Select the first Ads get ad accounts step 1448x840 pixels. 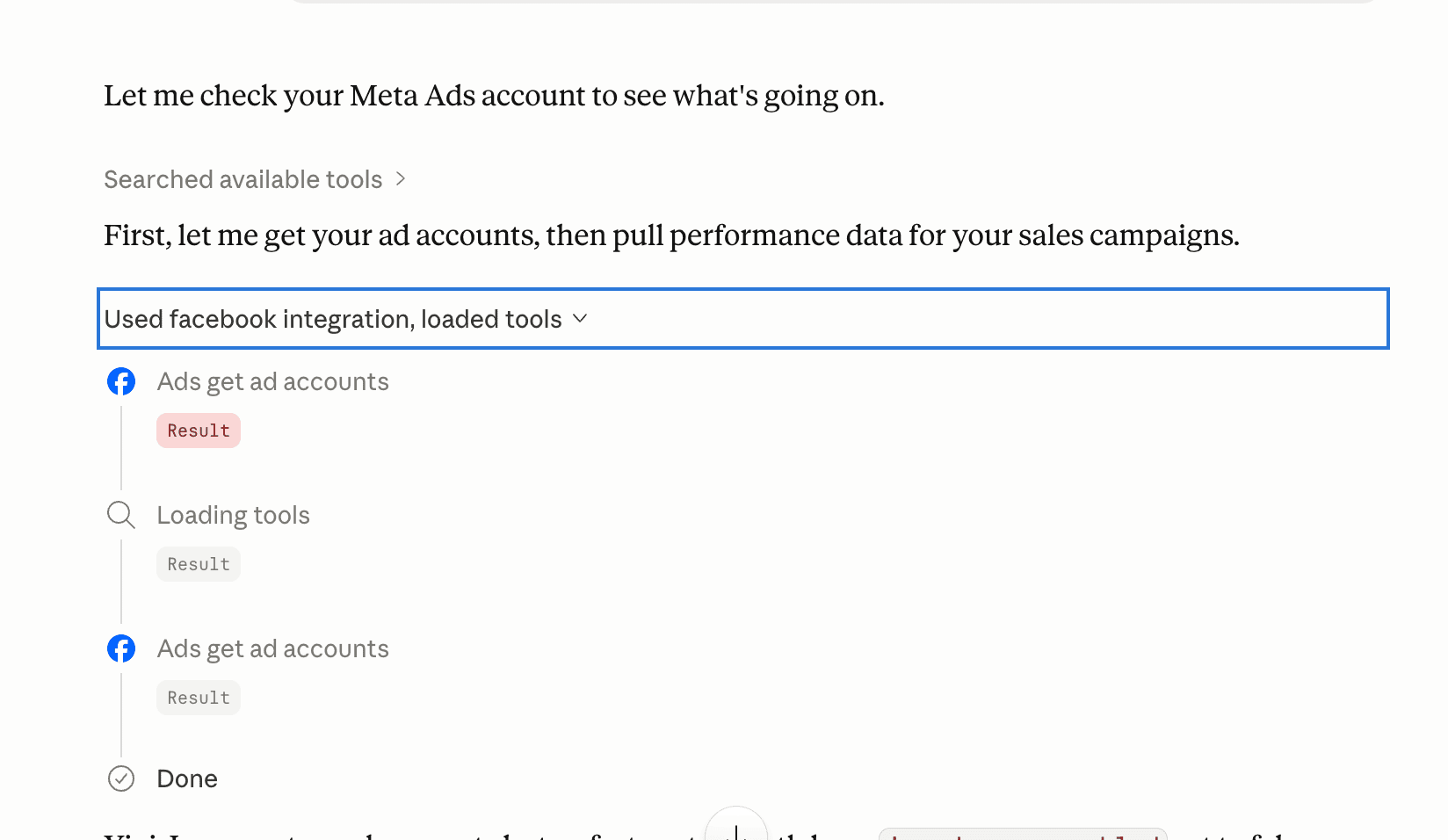pyautogui.click(x=272, y=381)
